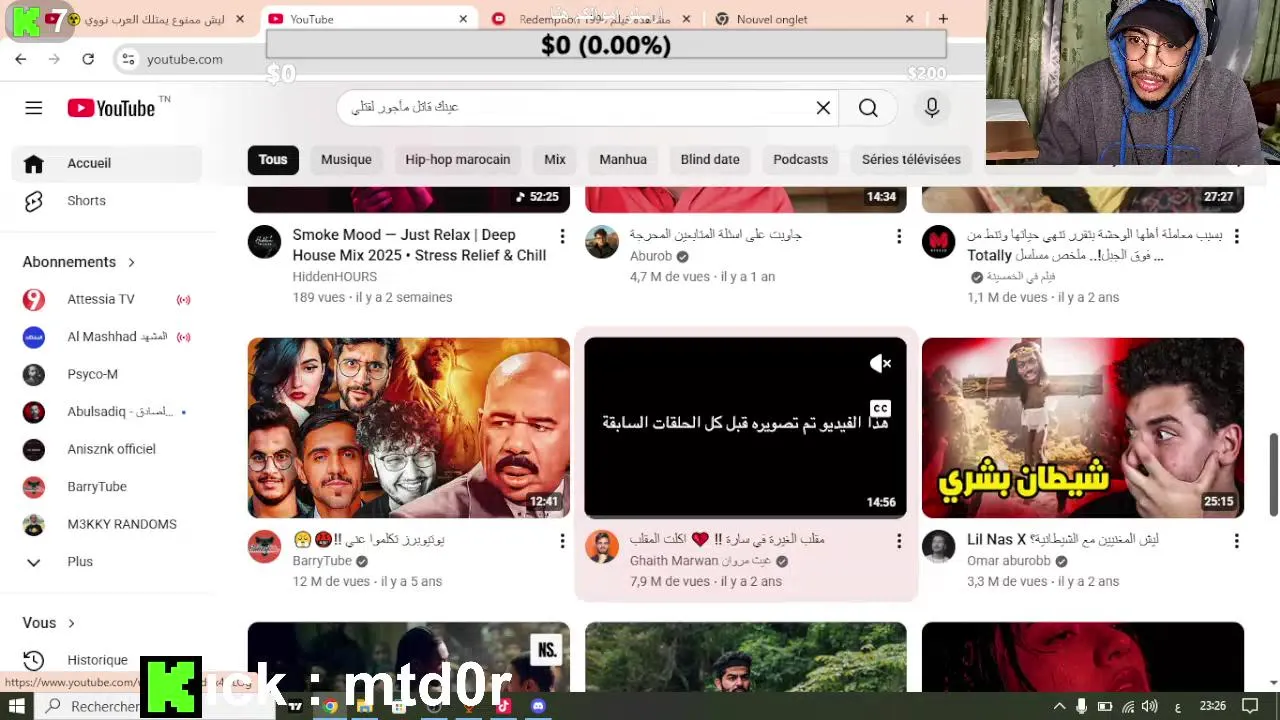This screenshot has height=720, width=1280.
Task: Open Al Mashhad subscription
Action: tap(107, 337)
